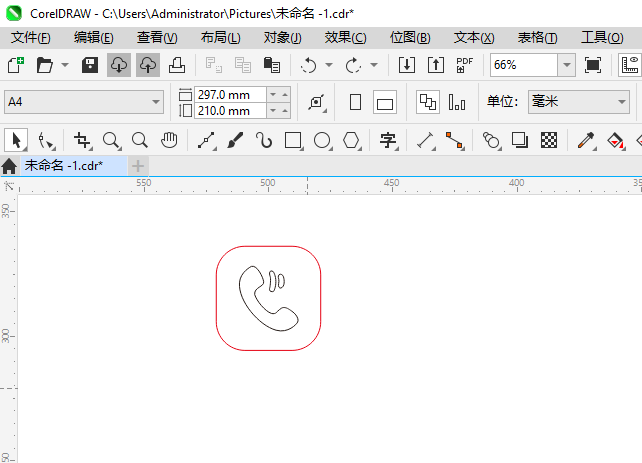
Task: Click the Copy icon
Action: point(243,65)
